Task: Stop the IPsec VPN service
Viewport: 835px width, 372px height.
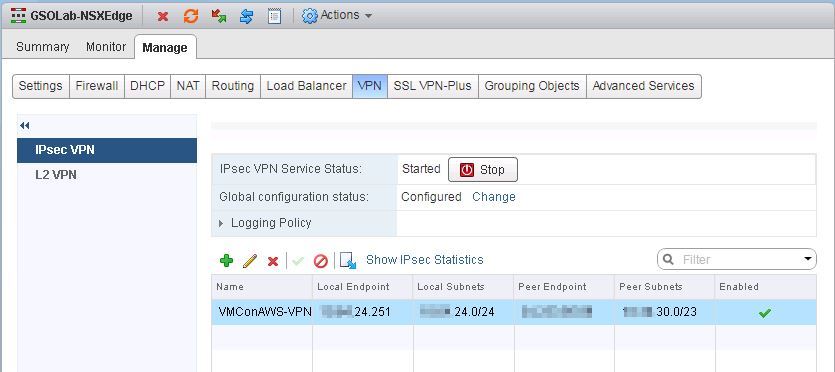Action: (x=483, y=170)
